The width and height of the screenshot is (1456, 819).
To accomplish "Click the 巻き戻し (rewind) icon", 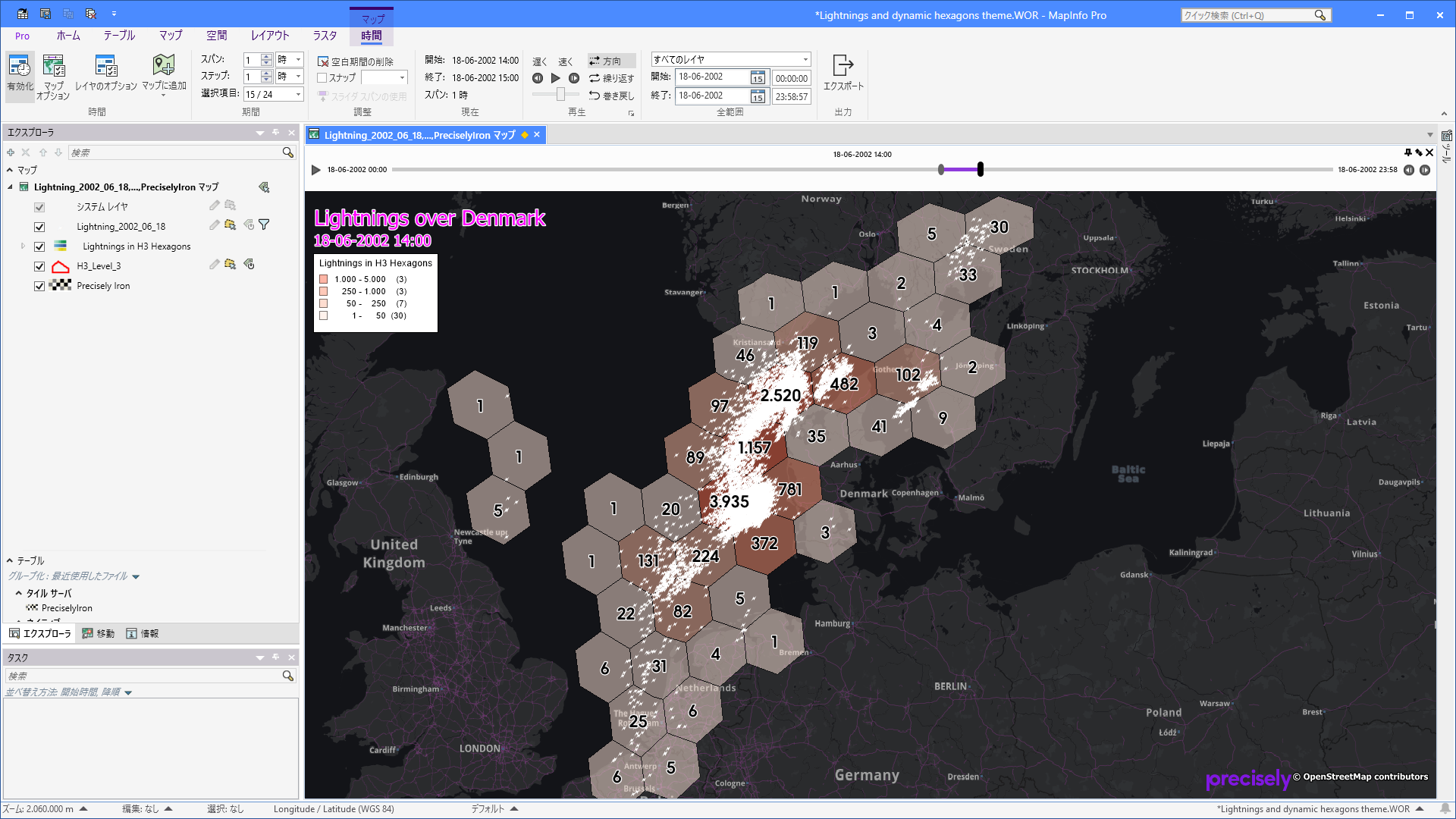I will tap(596, 96).
